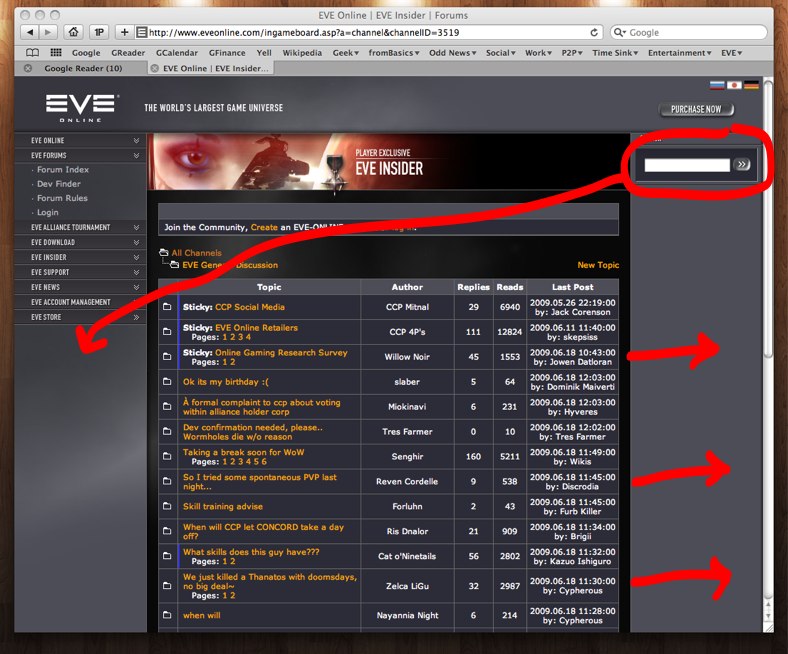Open the fromBasics bookmarks dropdown

click(x=393, y=53)
